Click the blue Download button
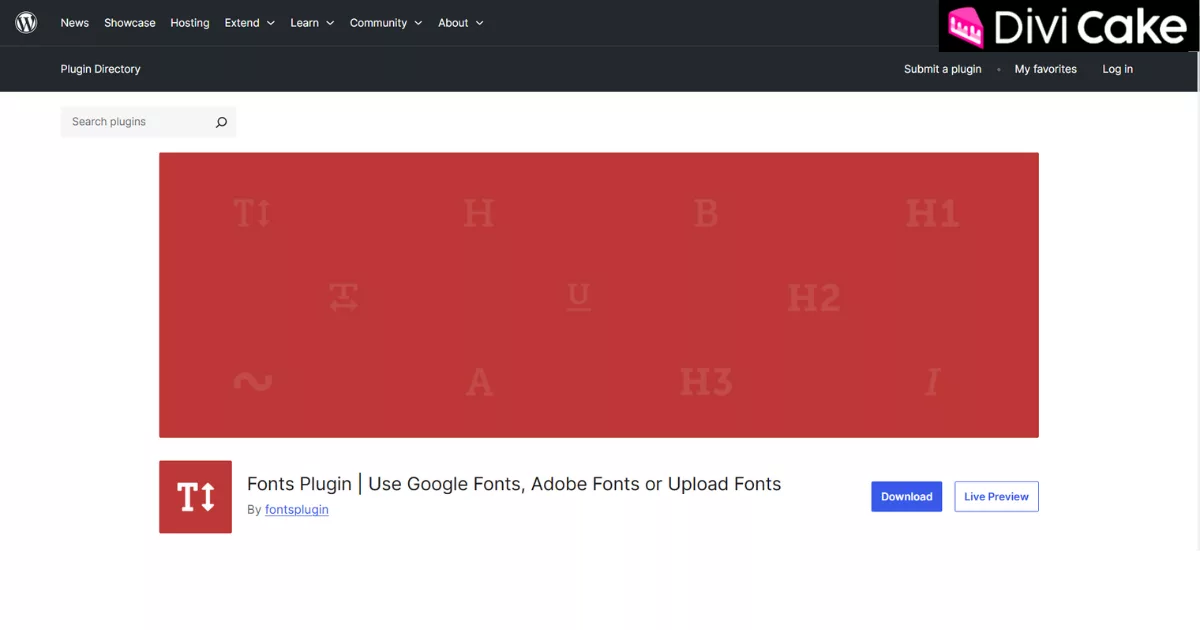 click(907, 497)
